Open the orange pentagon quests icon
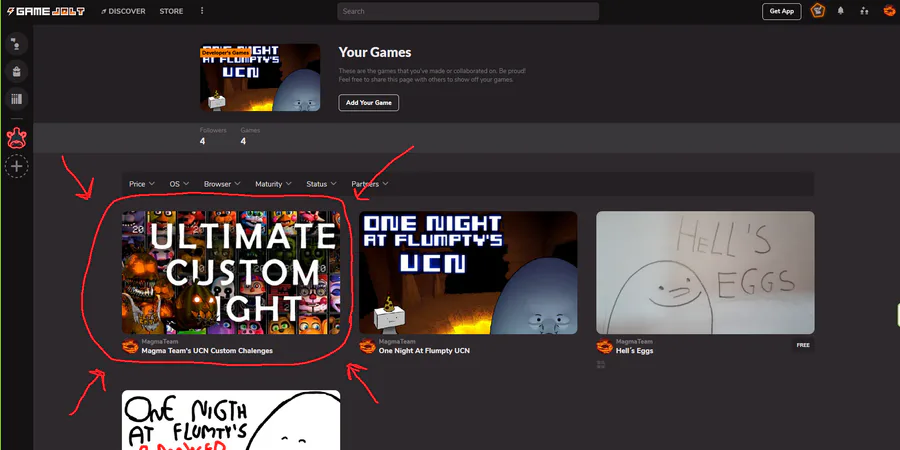The image size is (900, 450). [817, 11]
